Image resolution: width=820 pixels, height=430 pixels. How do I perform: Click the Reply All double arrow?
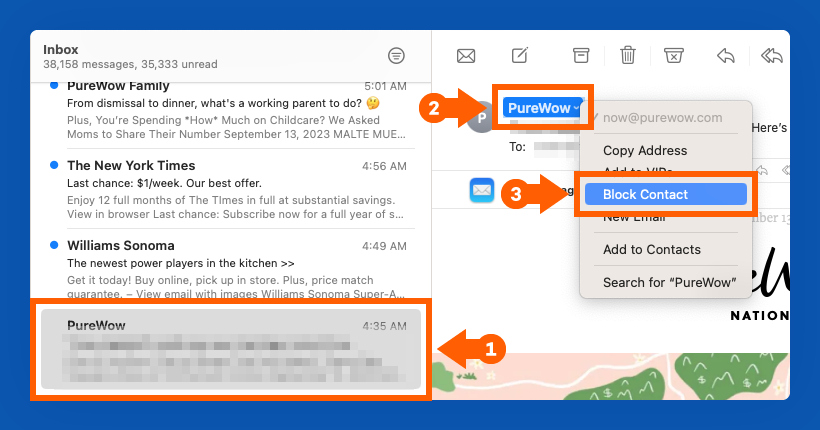coord(772,55)
